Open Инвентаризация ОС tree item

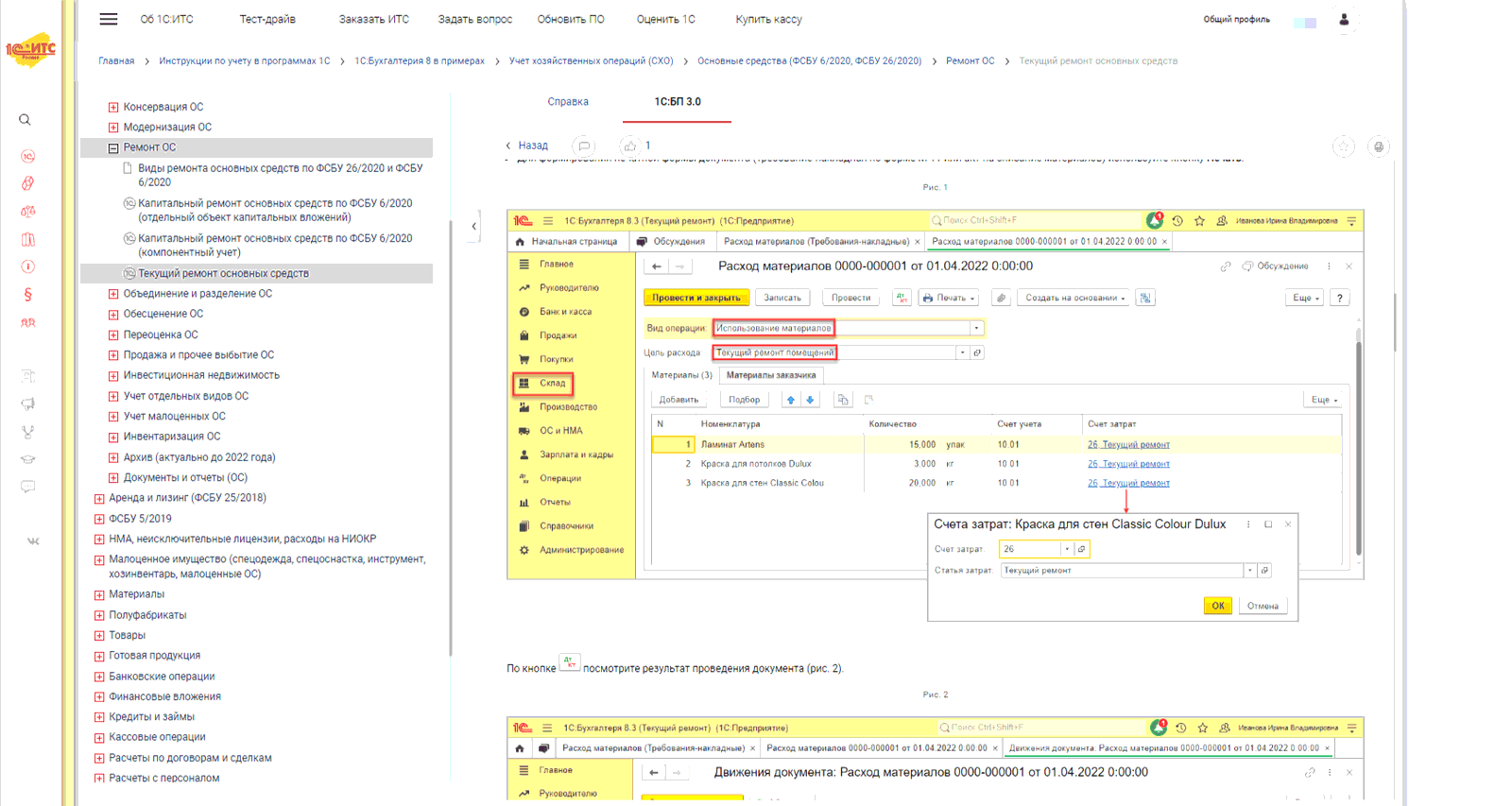point(172,437)
